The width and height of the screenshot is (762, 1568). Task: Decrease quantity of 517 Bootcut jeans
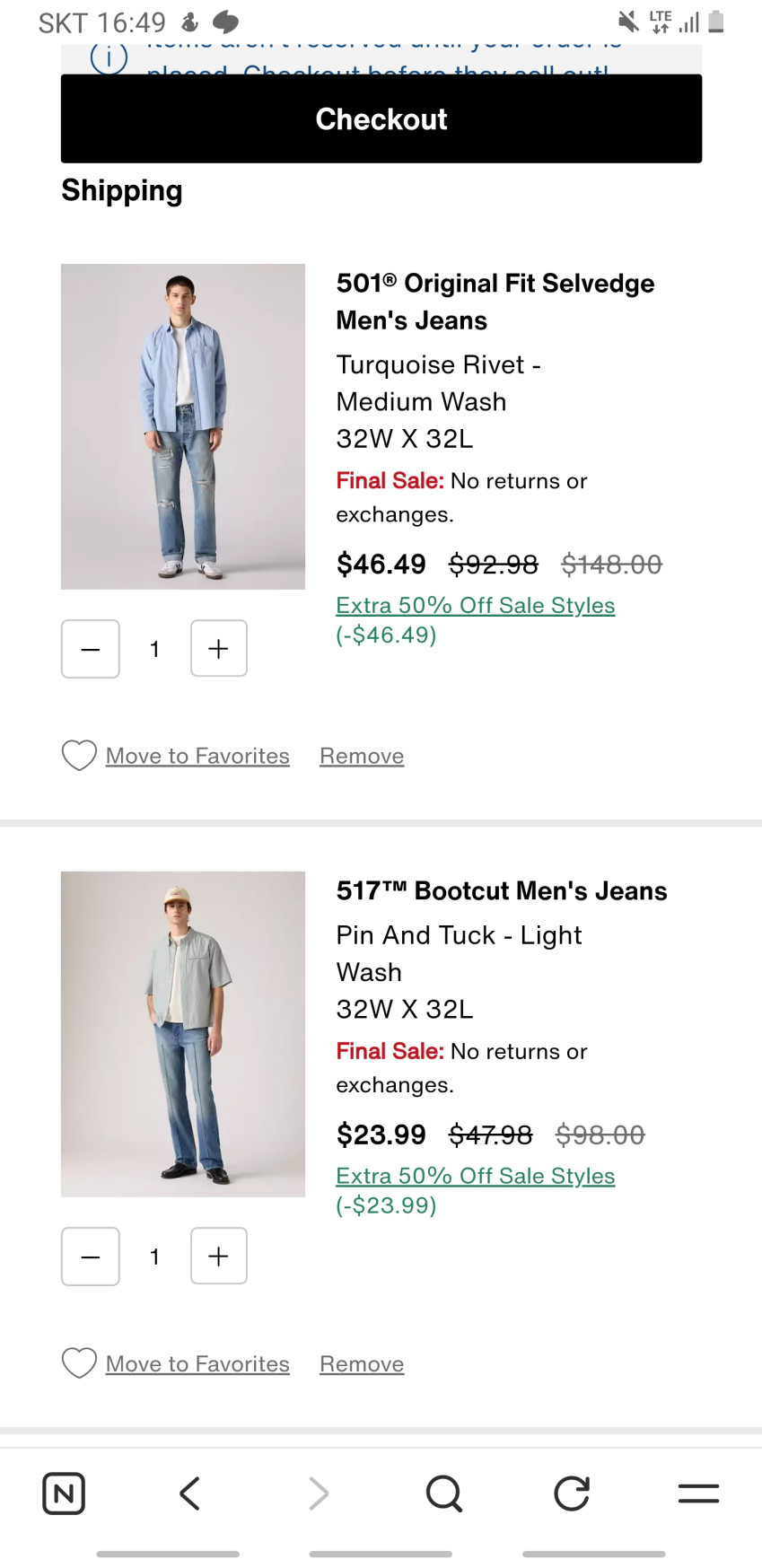[x=91, y=1257]
